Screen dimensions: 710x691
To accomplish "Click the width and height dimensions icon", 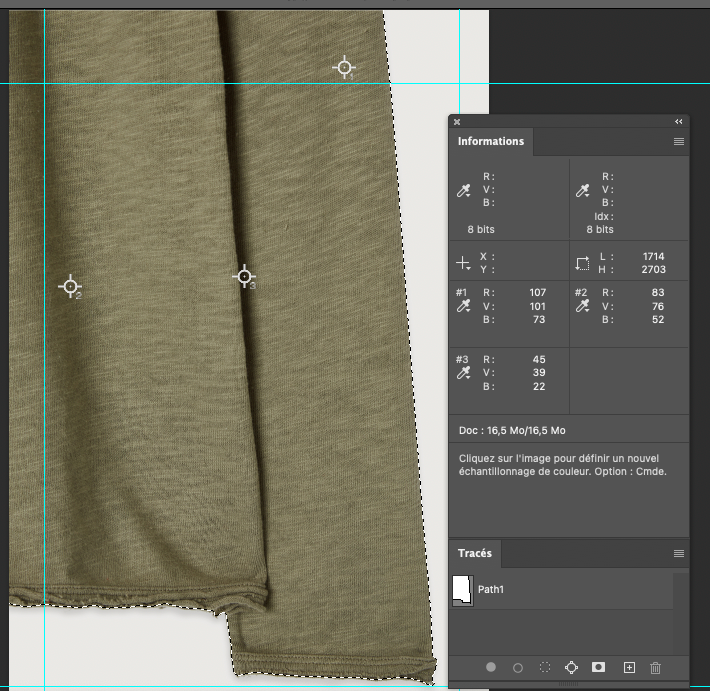I will [582, 263].
